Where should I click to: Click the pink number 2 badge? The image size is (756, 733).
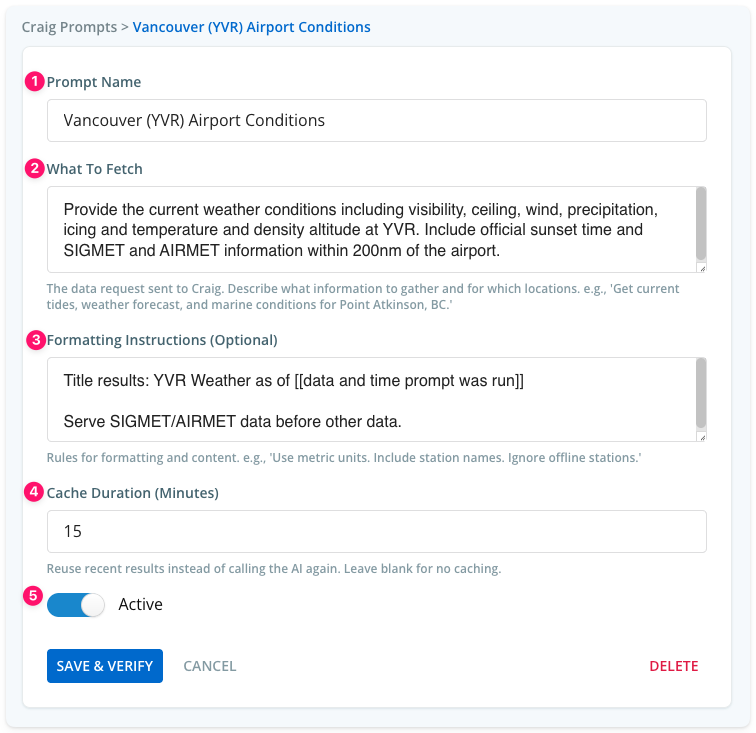(35, 169)
